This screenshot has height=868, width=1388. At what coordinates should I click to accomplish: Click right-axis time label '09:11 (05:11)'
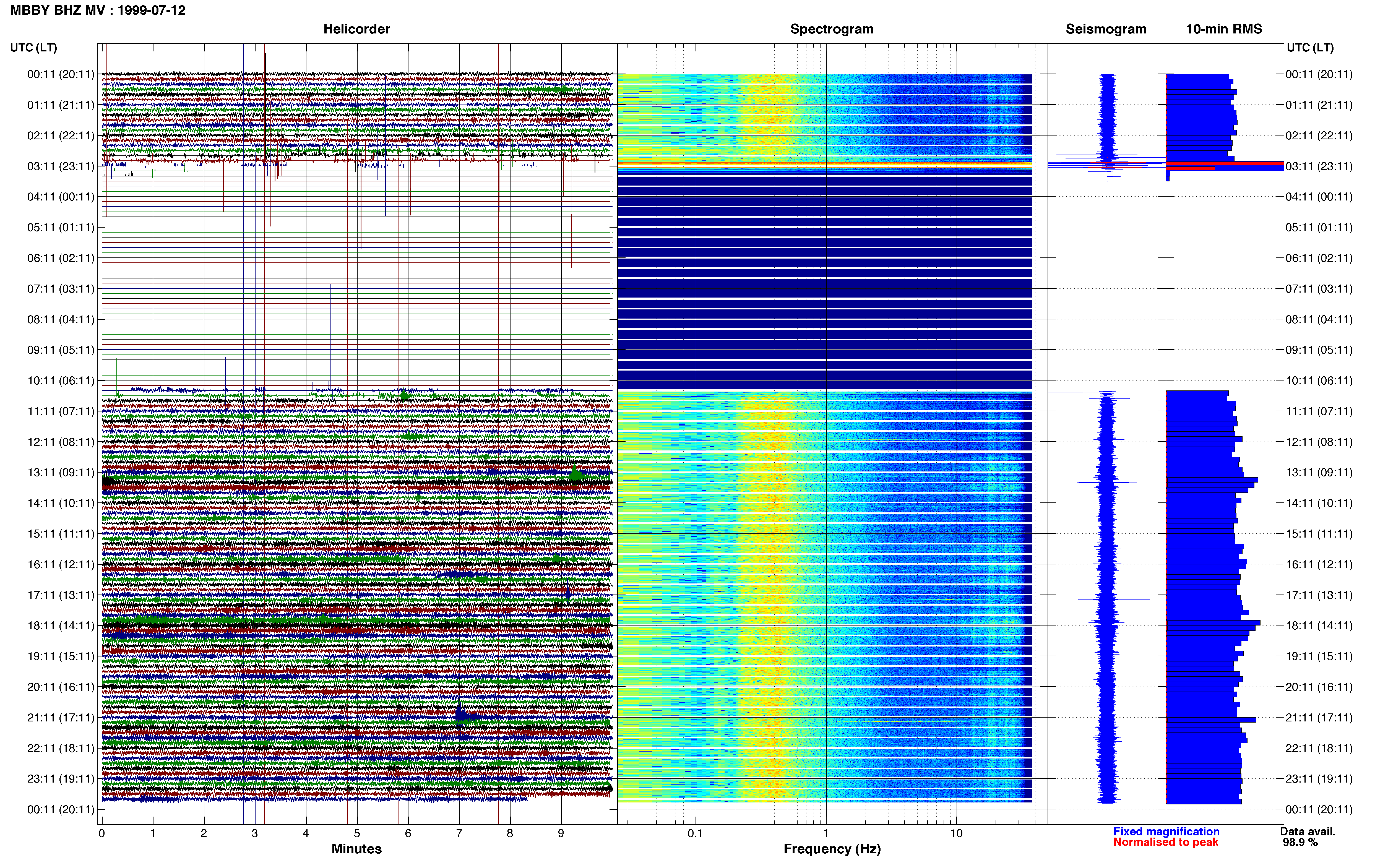click(1319, 350)
